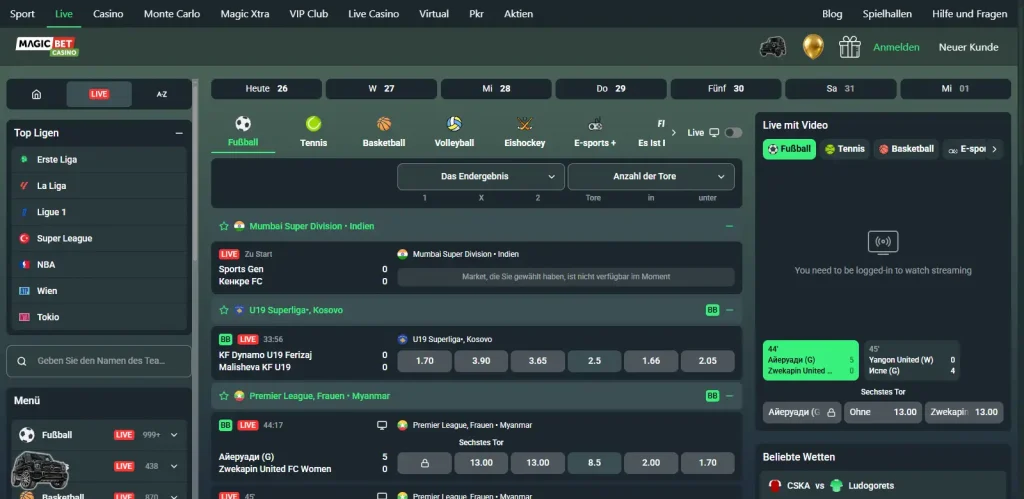Open Super League in Top Ligen

click(x=99, y=238)
